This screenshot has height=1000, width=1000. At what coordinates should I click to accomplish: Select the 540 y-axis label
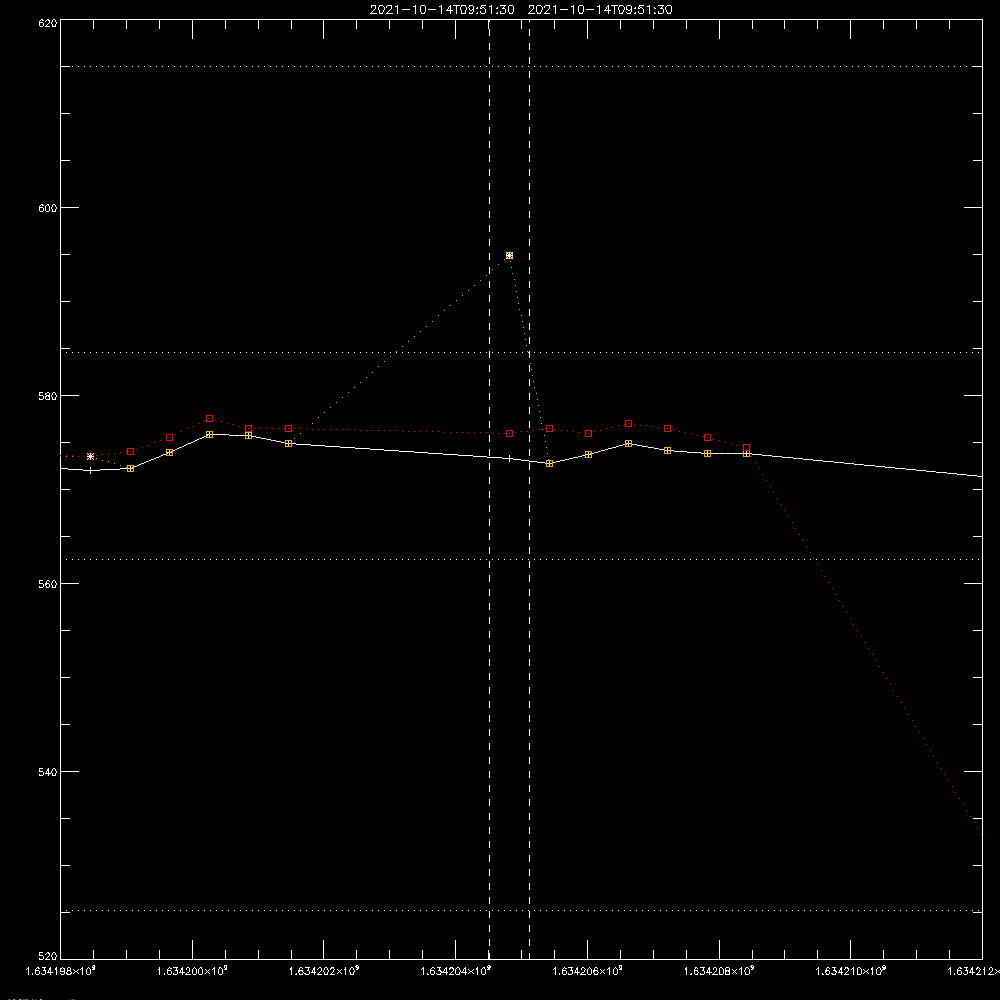[x=48, y=772]
